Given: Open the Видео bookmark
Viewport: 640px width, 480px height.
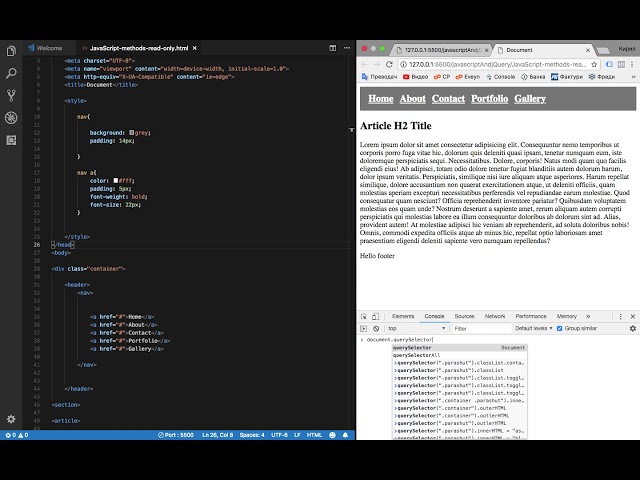Looking at the screenshot, I should pos(416,77).
